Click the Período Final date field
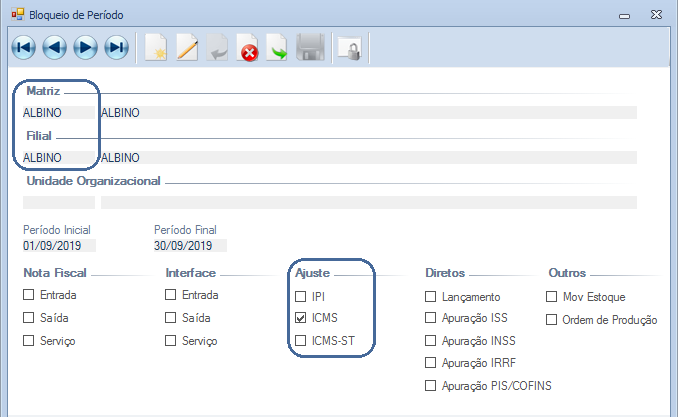Image resolution: width=678 pixels, height=417 pixels. tap(190, 246)
